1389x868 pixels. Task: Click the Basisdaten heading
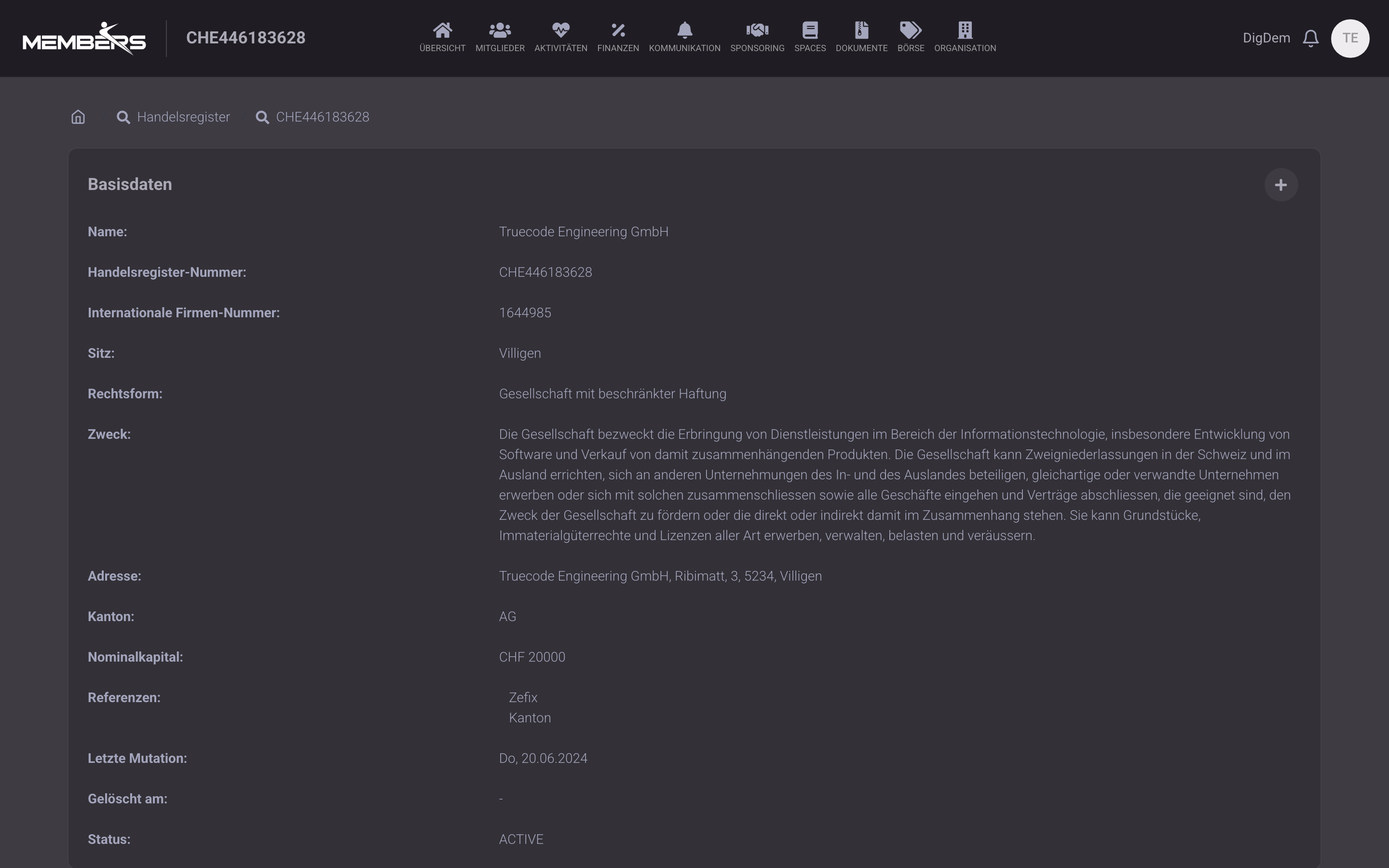[130, 184]
